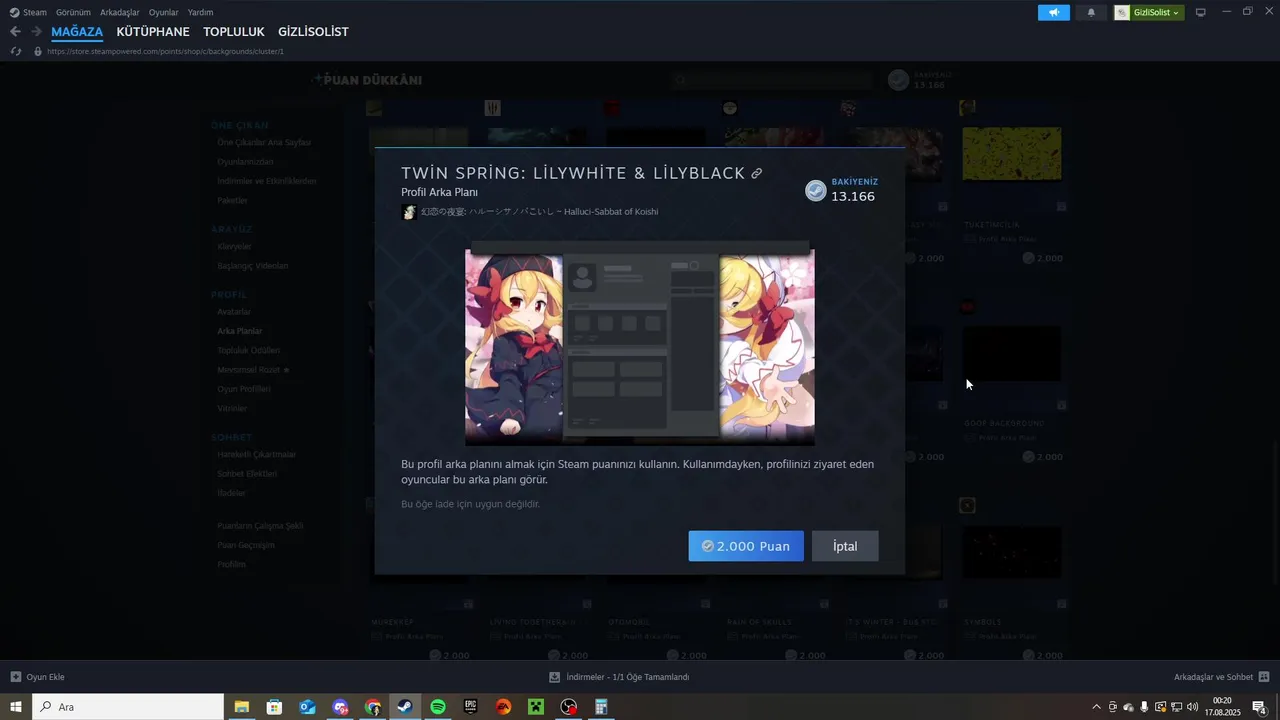Viewport: 1280px width, 720px height.
Task: Click the Windows taskbar search box
Action: pos(128,707)
